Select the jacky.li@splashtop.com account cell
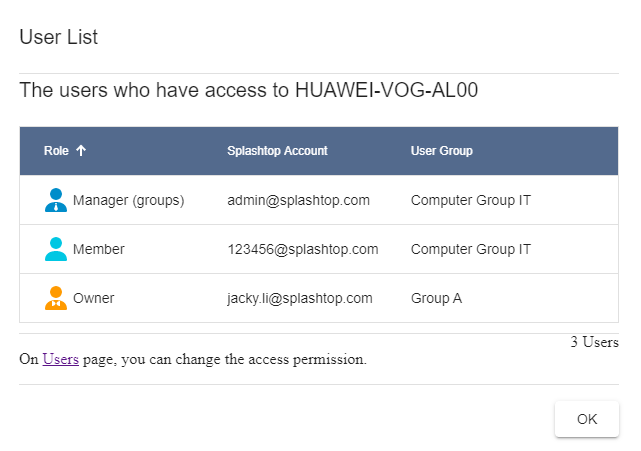 coord(300,298)
